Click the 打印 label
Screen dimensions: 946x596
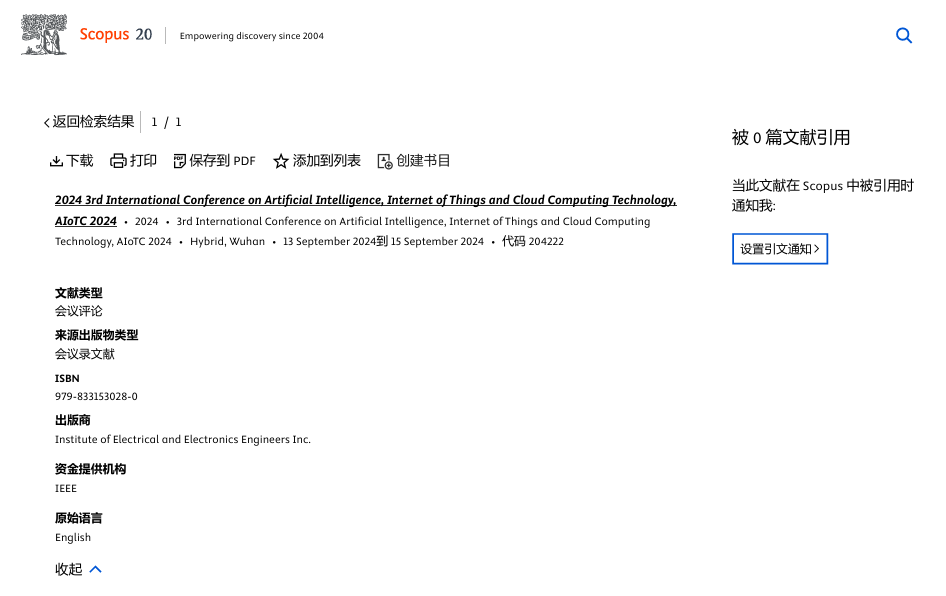click(144, 160)
